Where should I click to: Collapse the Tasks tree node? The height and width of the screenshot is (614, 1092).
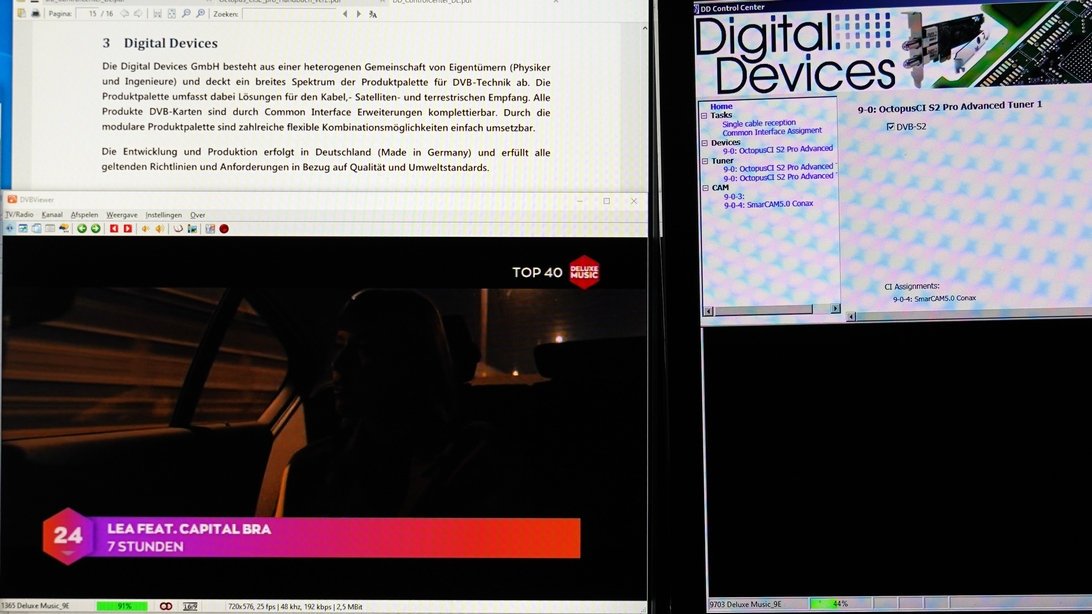pyautogui.click(x=704, y=115)
